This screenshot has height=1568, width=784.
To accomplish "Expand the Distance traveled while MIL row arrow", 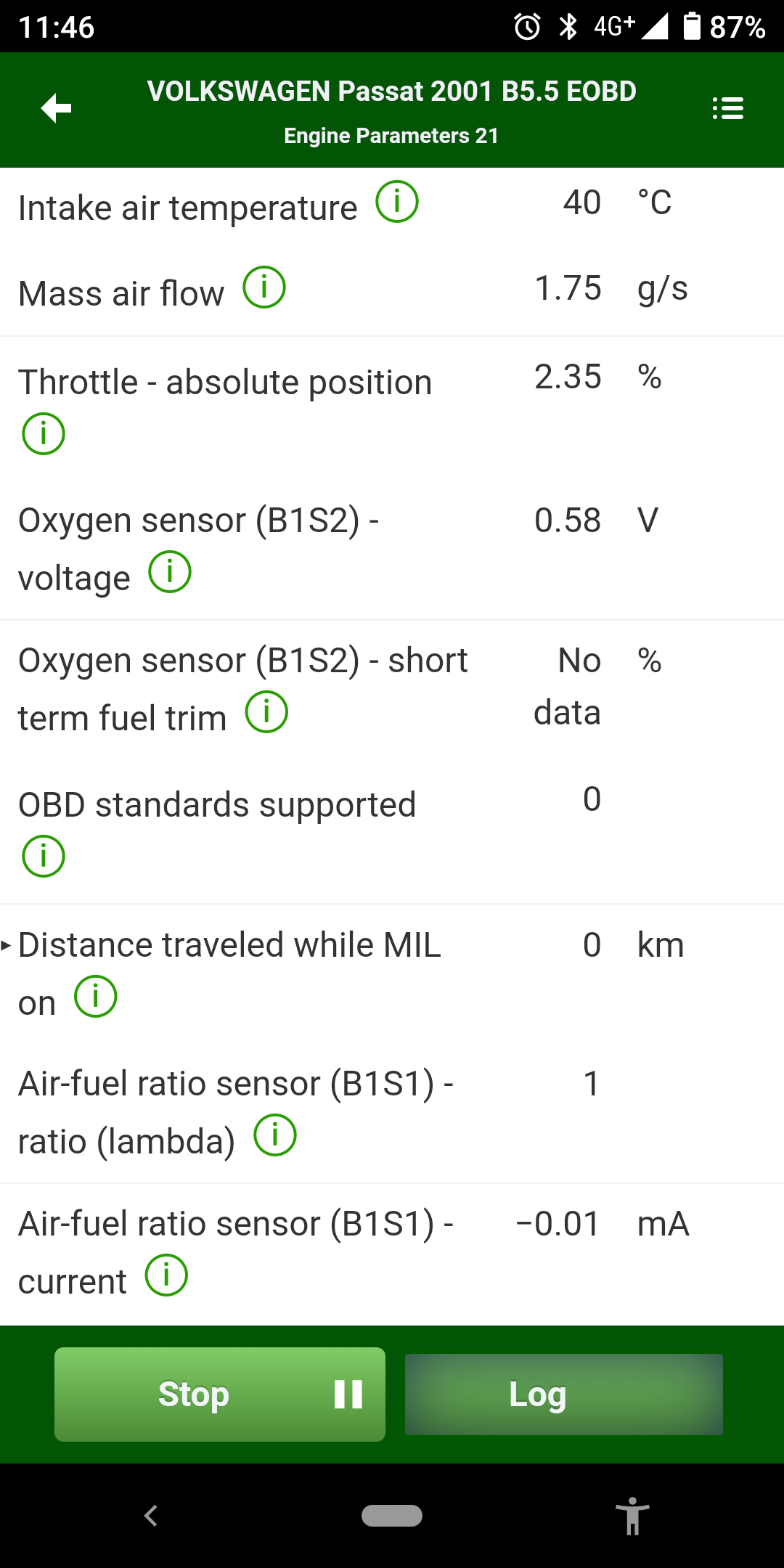I will pyautogui.click(x=7, y=945).
